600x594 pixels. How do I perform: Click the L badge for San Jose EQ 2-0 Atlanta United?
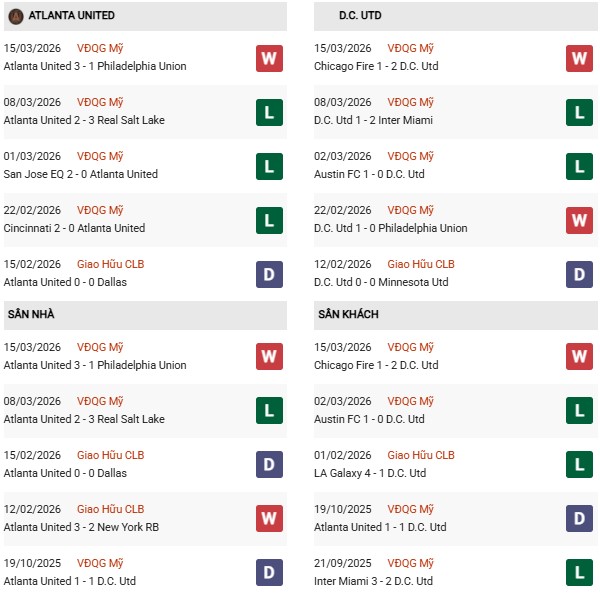pos(268,166)
